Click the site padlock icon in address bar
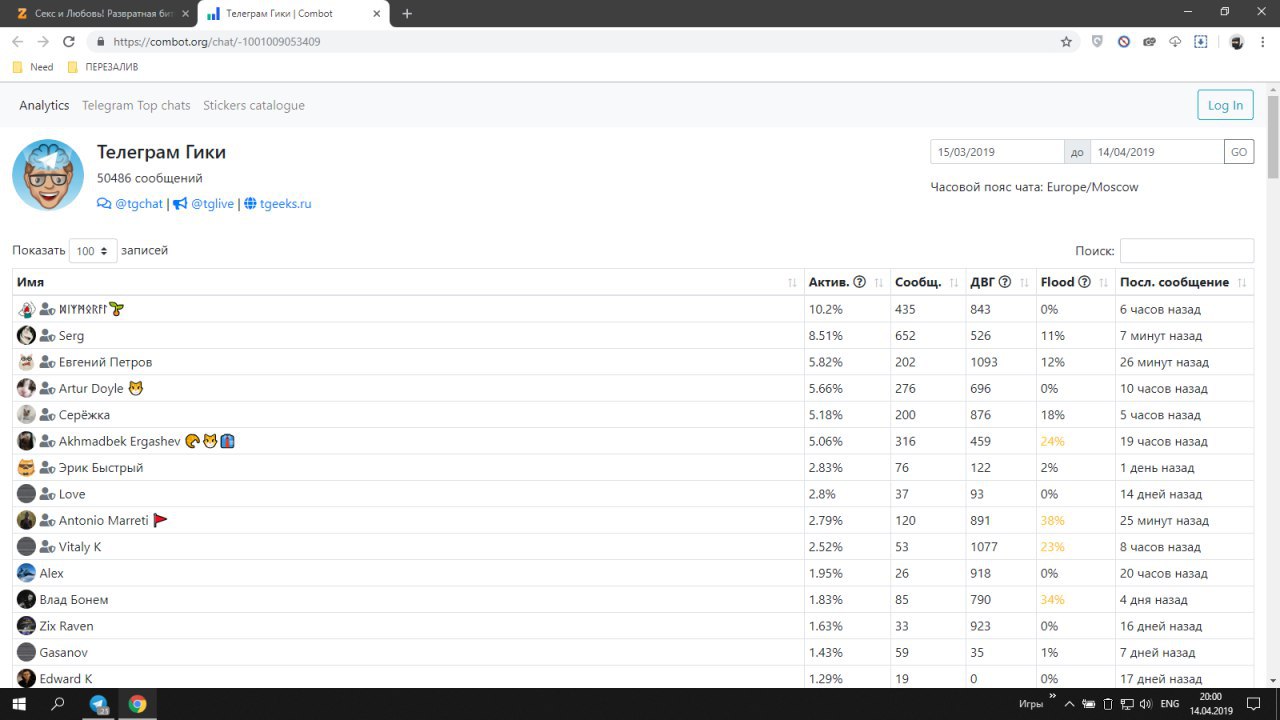1280x720 pixels. coord(100,42)
